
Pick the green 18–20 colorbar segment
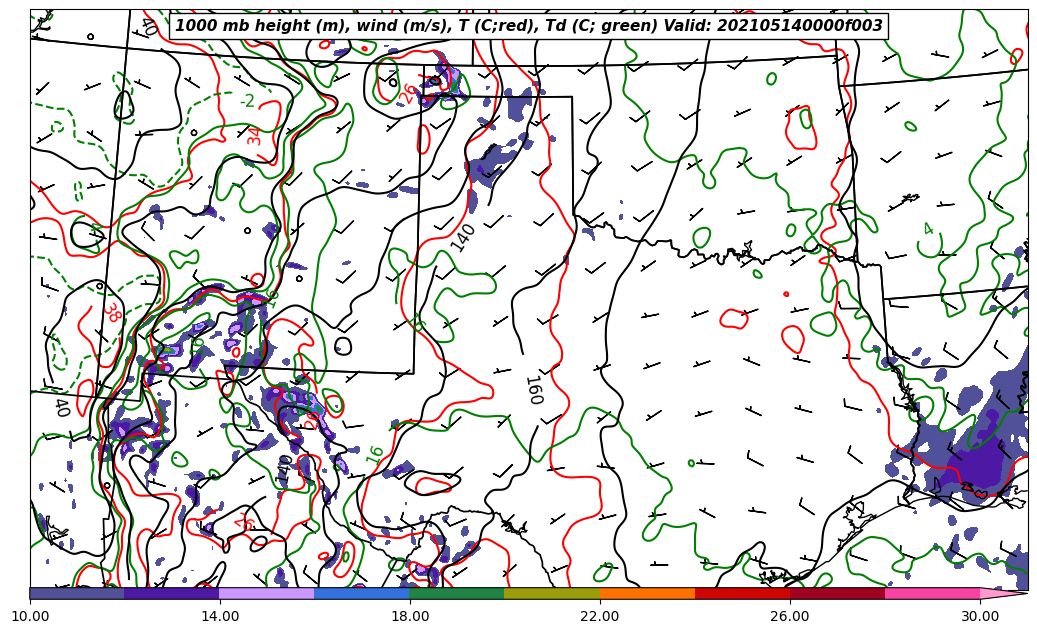(x=457, y=593)
